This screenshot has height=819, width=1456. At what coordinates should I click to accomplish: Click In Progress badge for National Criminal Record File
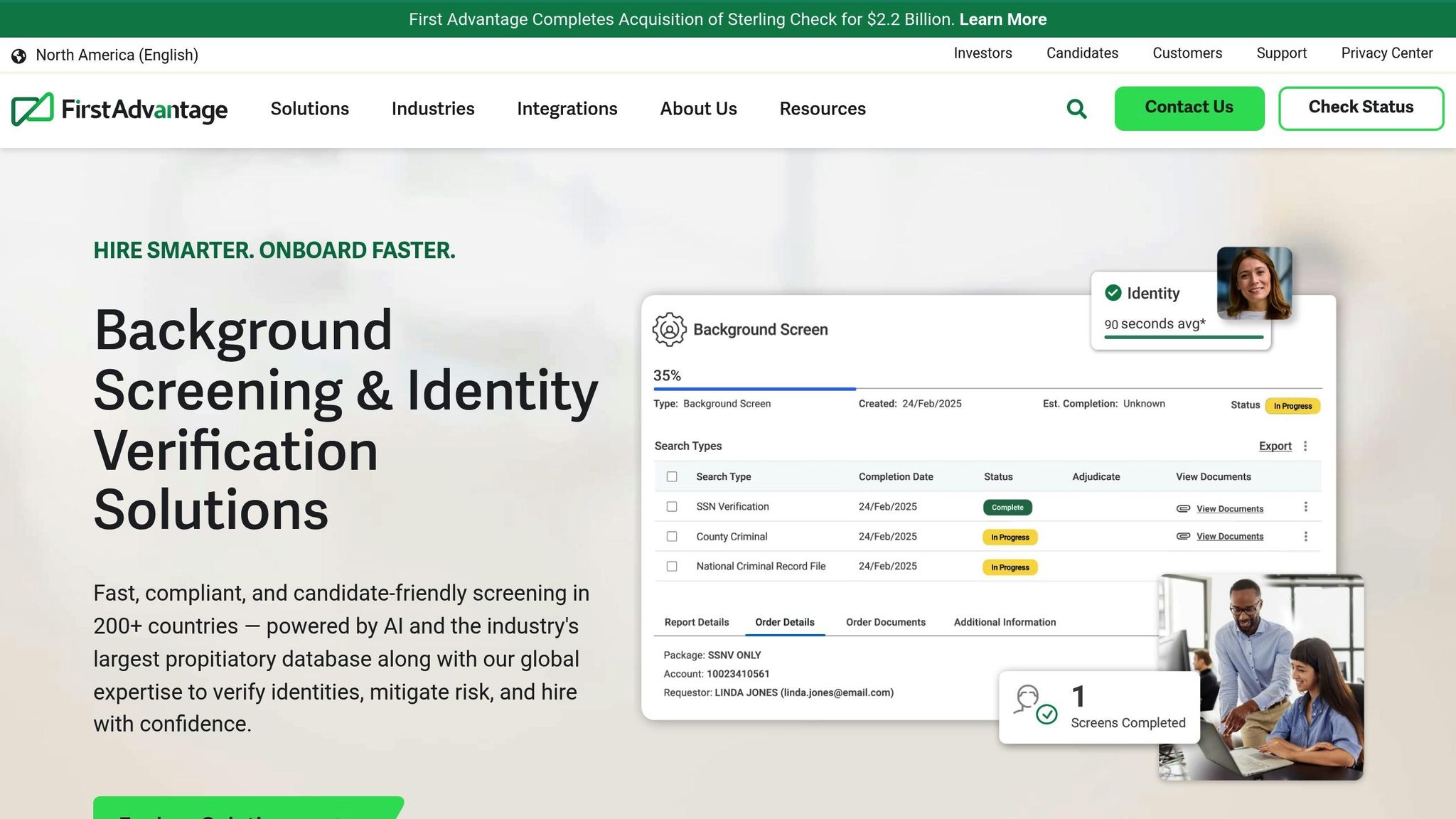coord(1010,567)
